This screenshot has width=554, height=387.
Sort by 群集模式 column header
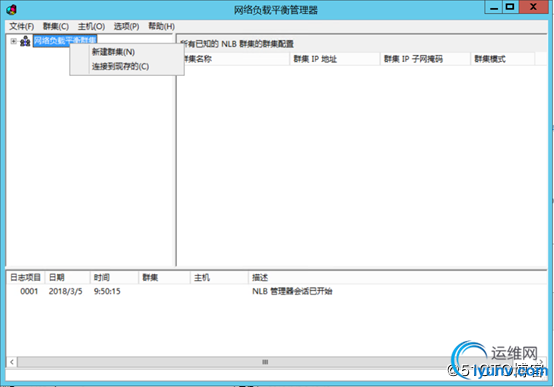point(502,59)
